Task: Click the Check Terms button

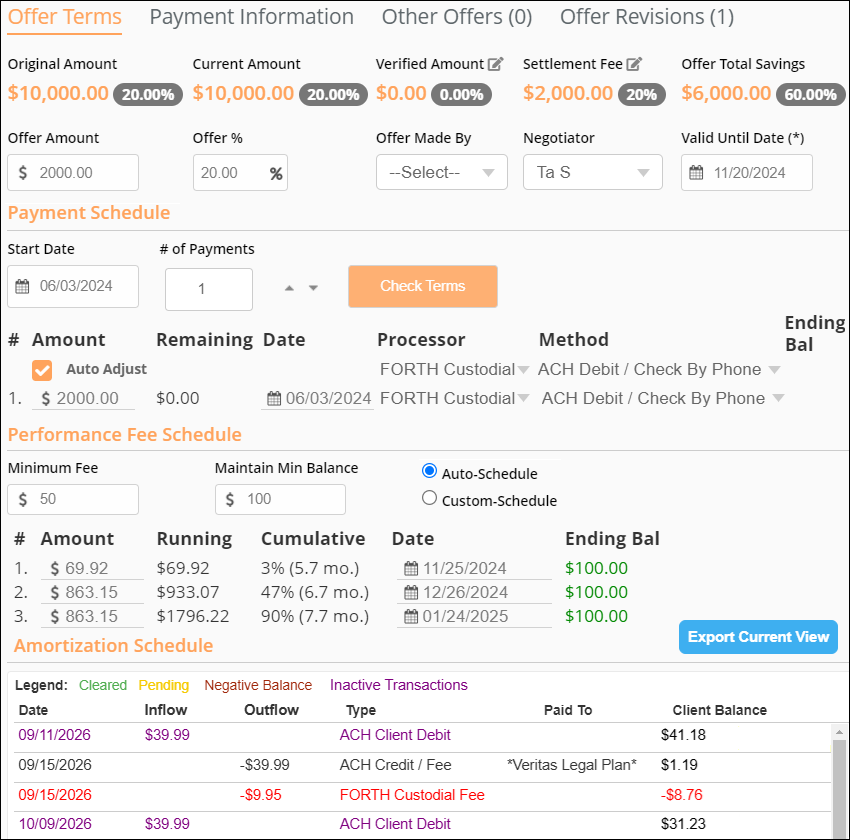Action: [x=423, y=286]
